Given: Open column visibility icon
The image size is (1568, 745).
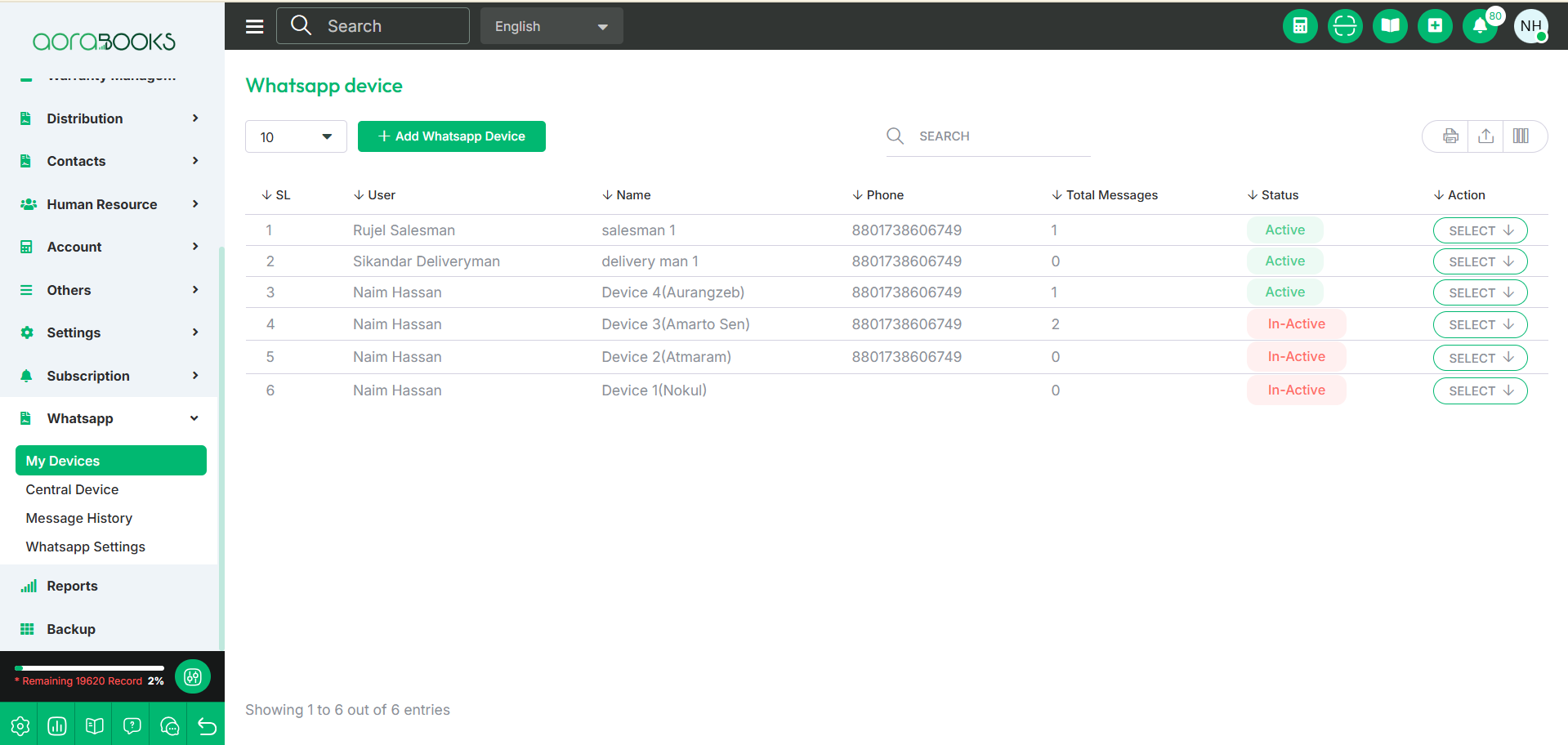Looking at the screenshot, I should (1521, 136).
